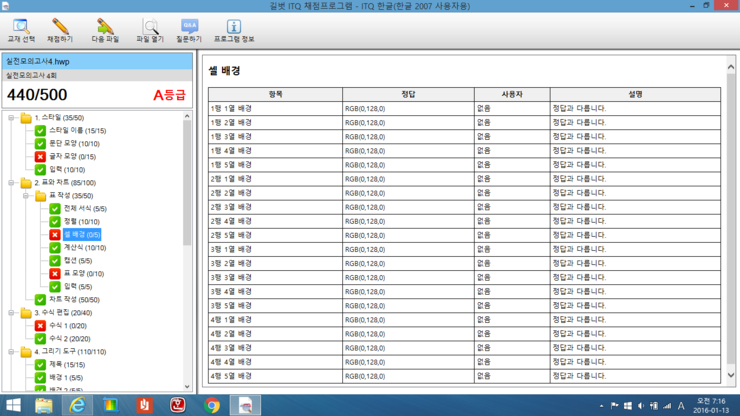Collapse the 2. 표와 차트 folder node
The image size is (740, 416).
click(x=12, y=183)
